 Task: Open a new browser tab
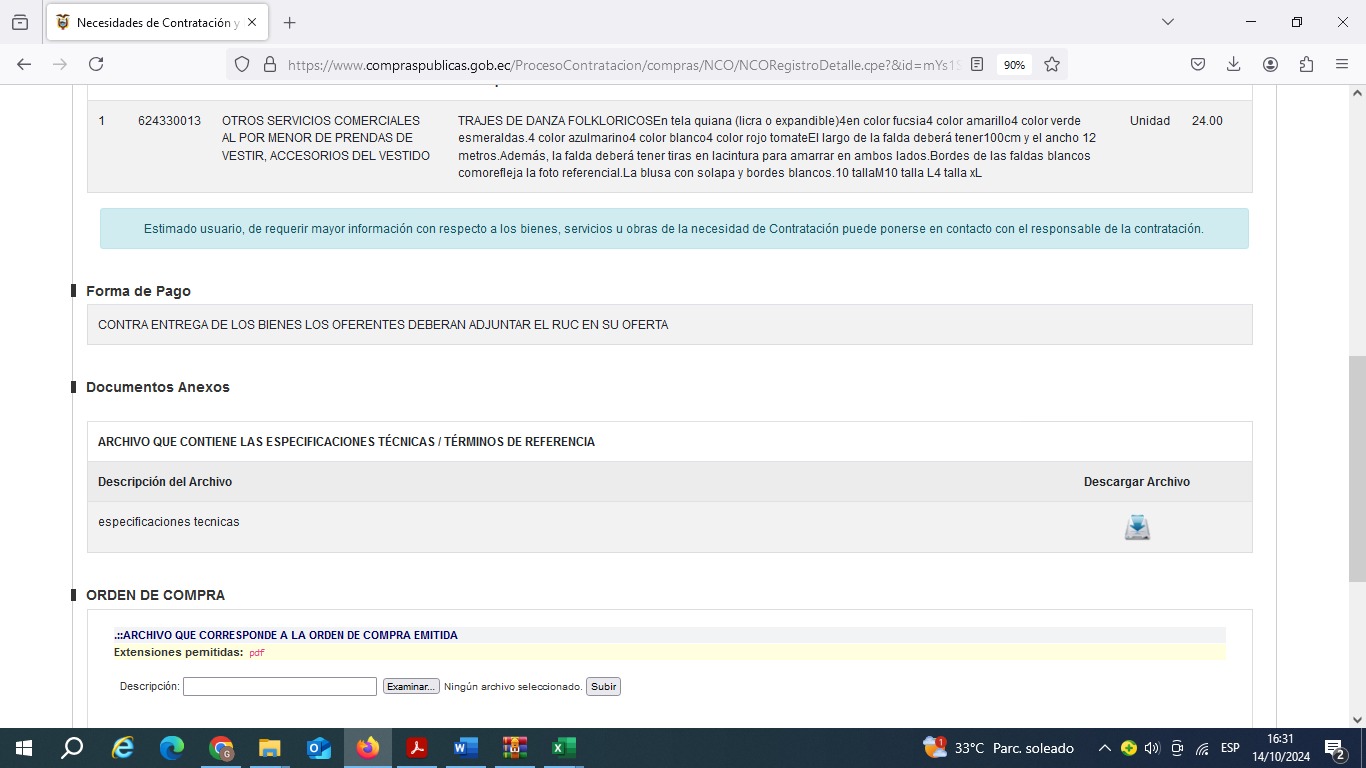pos(290,23)
